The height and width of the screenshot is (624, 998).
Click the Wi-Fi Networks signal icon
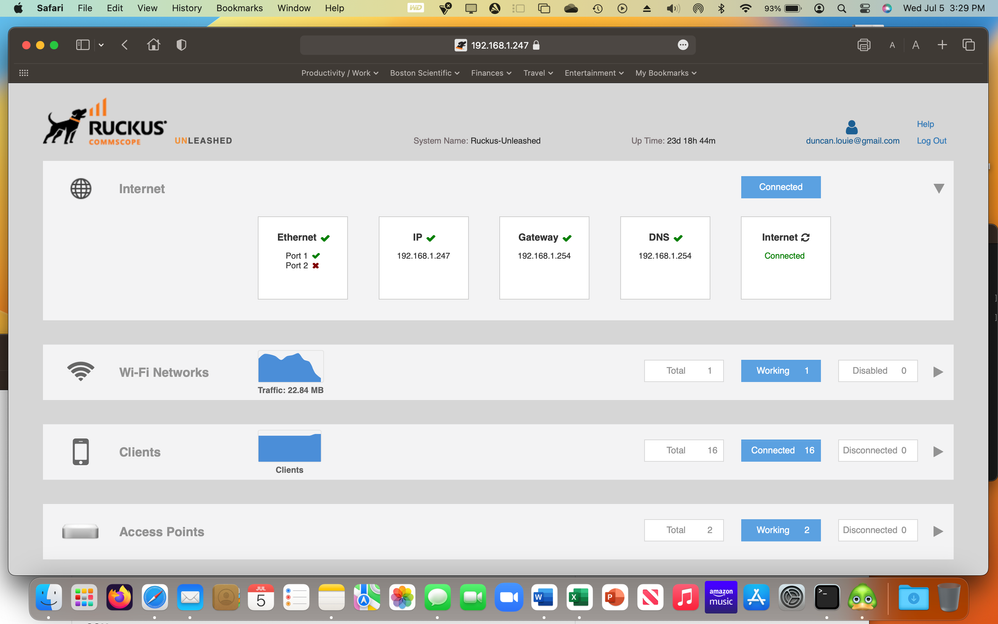point(81,372)
